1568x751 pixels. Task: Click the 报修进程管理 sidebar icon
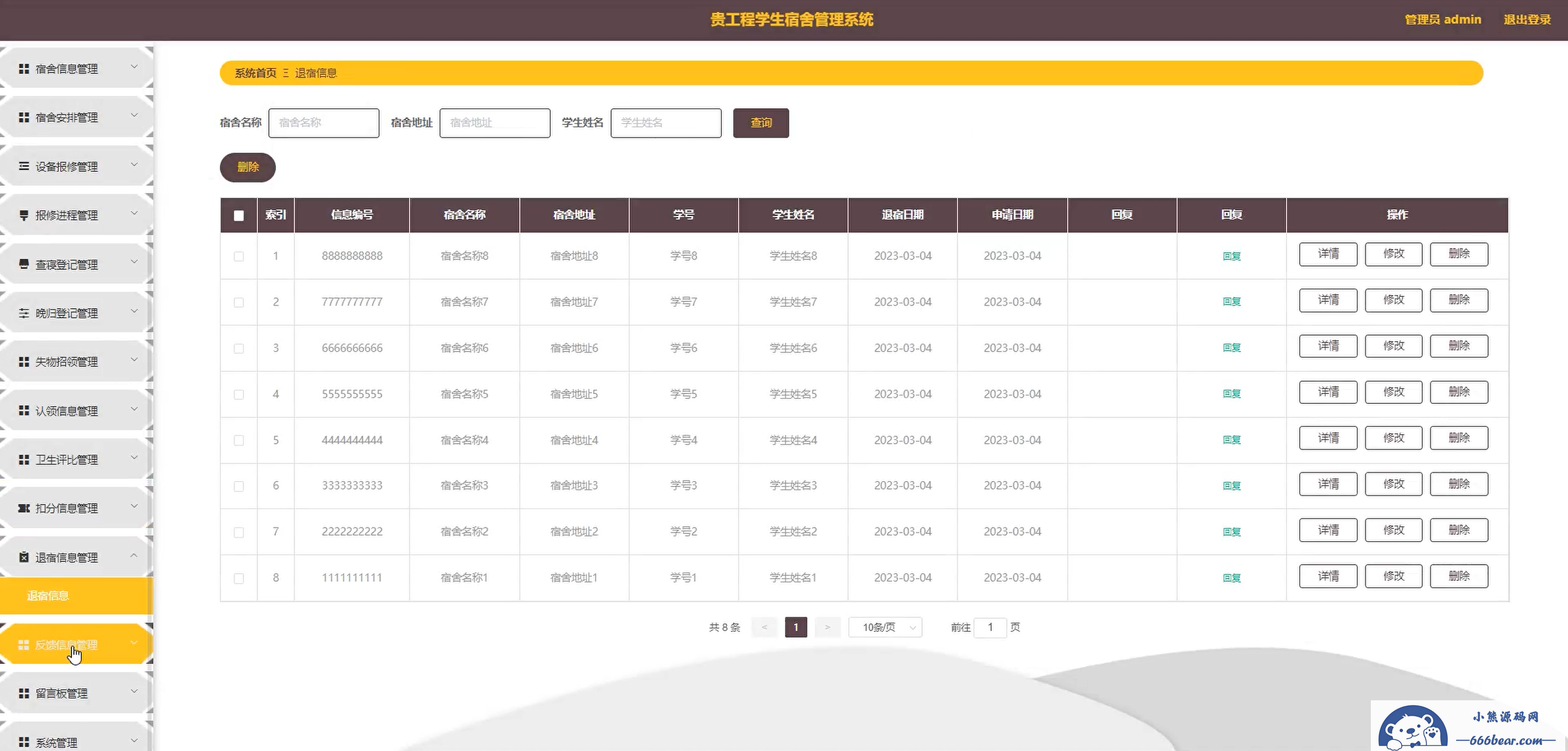coord(24,215)
